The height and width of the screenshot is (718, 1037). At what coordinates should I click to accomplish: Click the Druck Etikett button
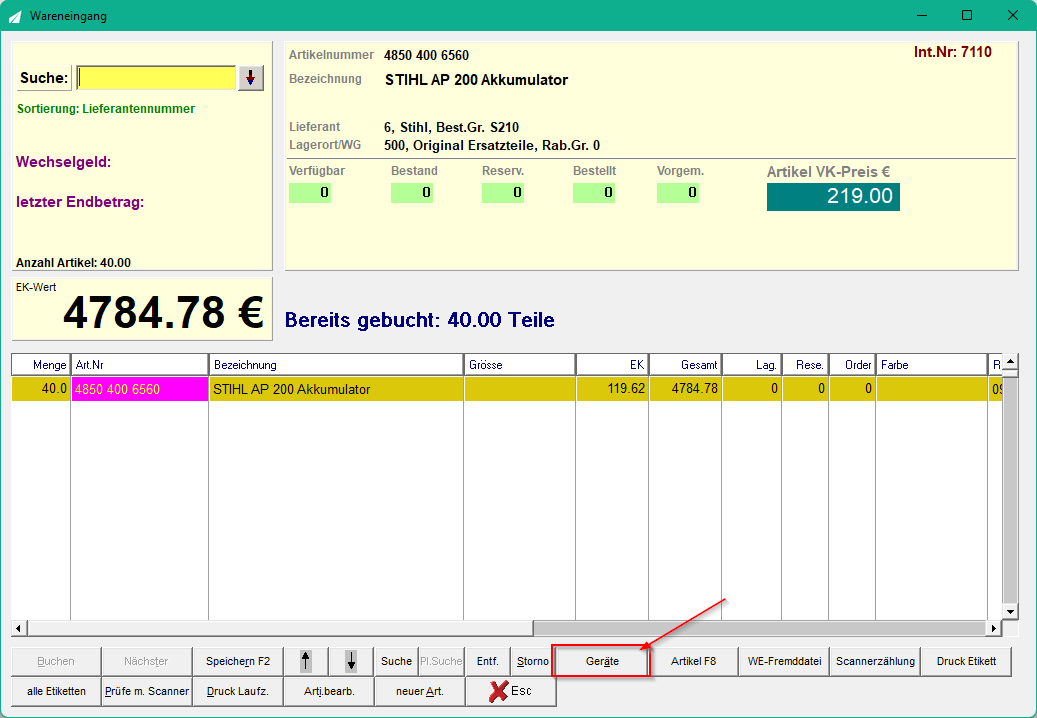pos(966,661)
